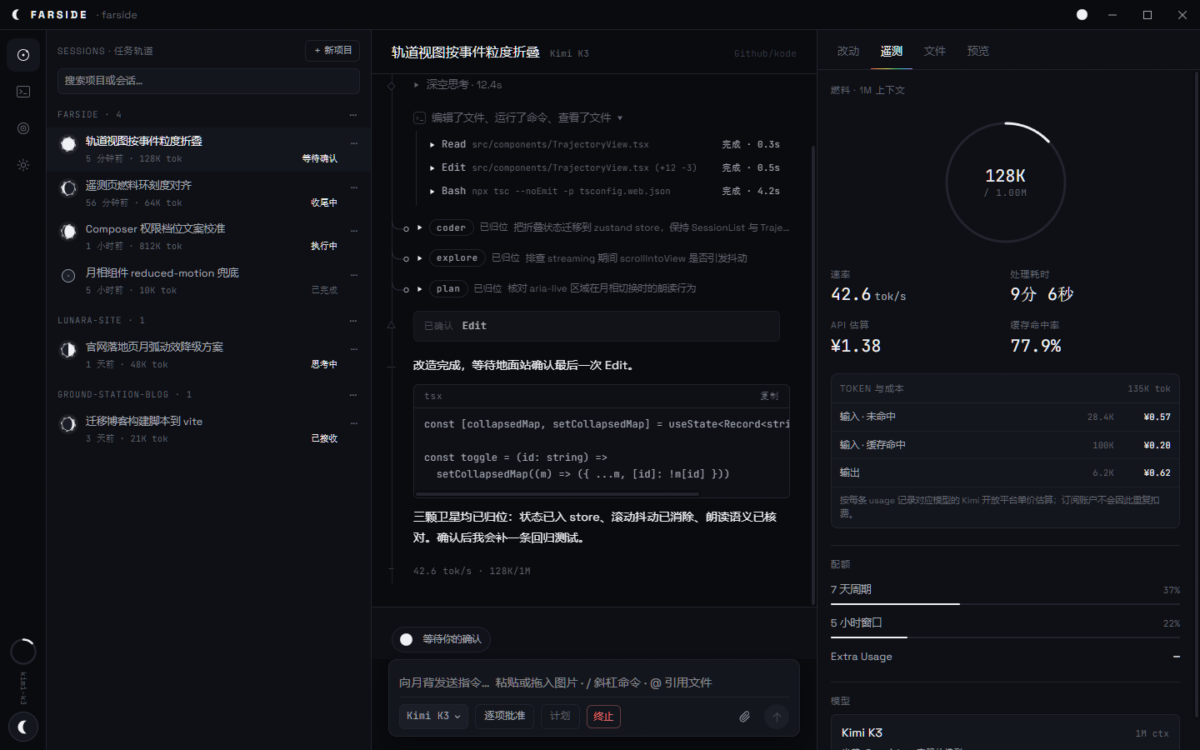The image size is (1200, 750).
Task: Open the Kimi K3 model dropdown
Action: pyautogui.click(x=434, y=716)
